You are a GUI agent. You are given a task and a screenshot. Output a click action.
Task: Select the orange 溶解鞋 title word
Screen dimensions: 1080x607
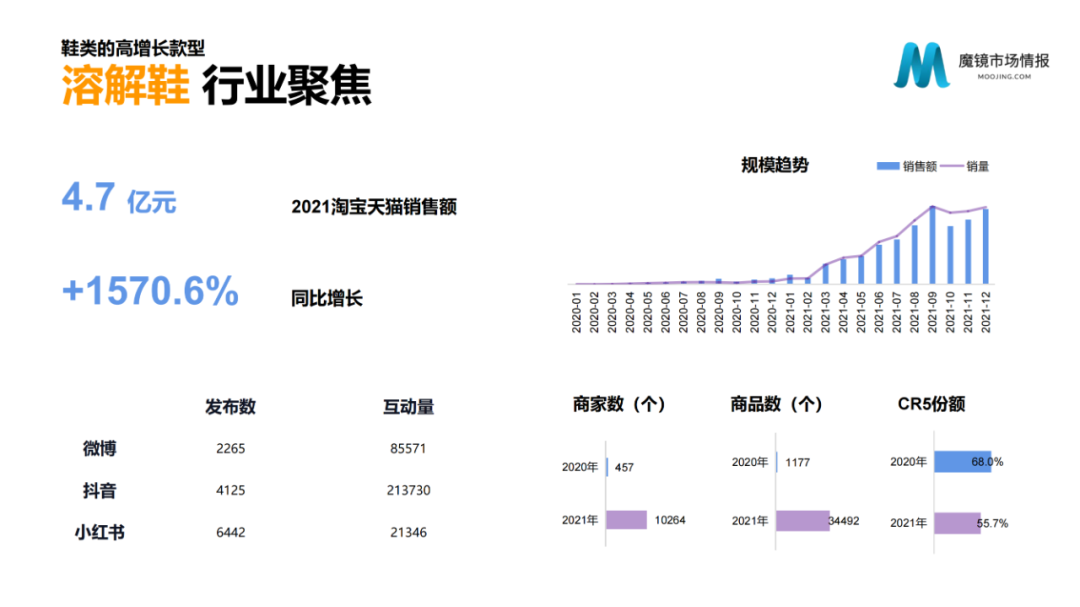coord(125,85)
